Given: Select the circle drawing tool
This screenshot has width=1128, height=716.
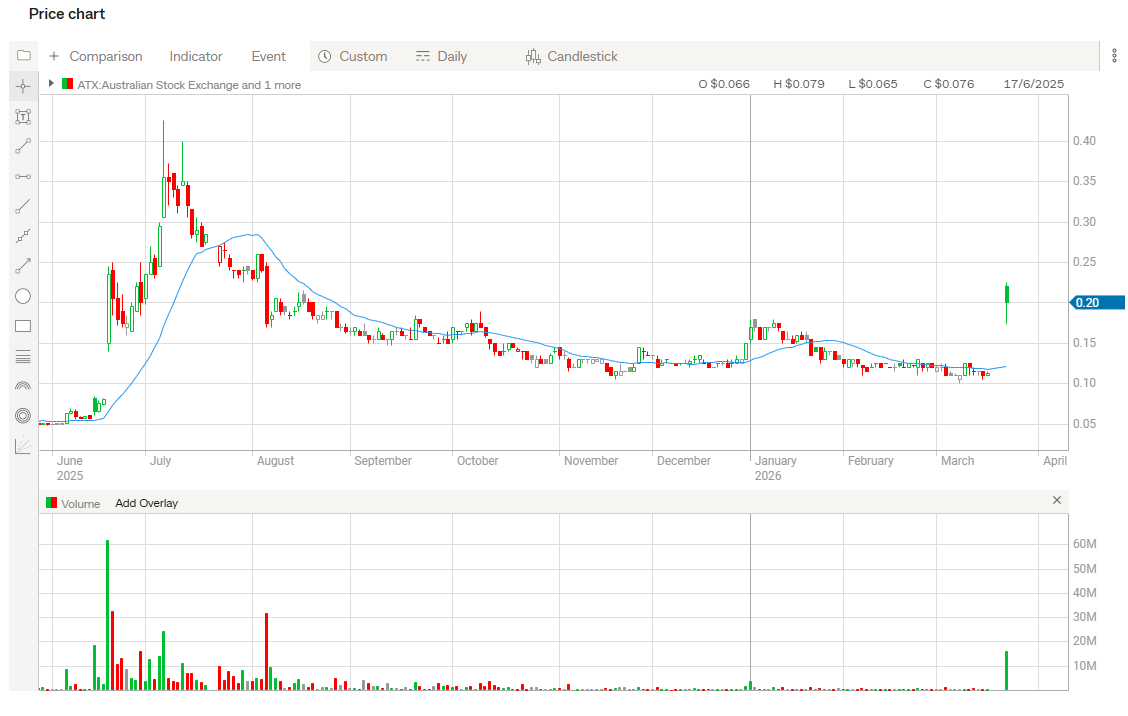Looking at the screenshot, I should pos(23,296).
